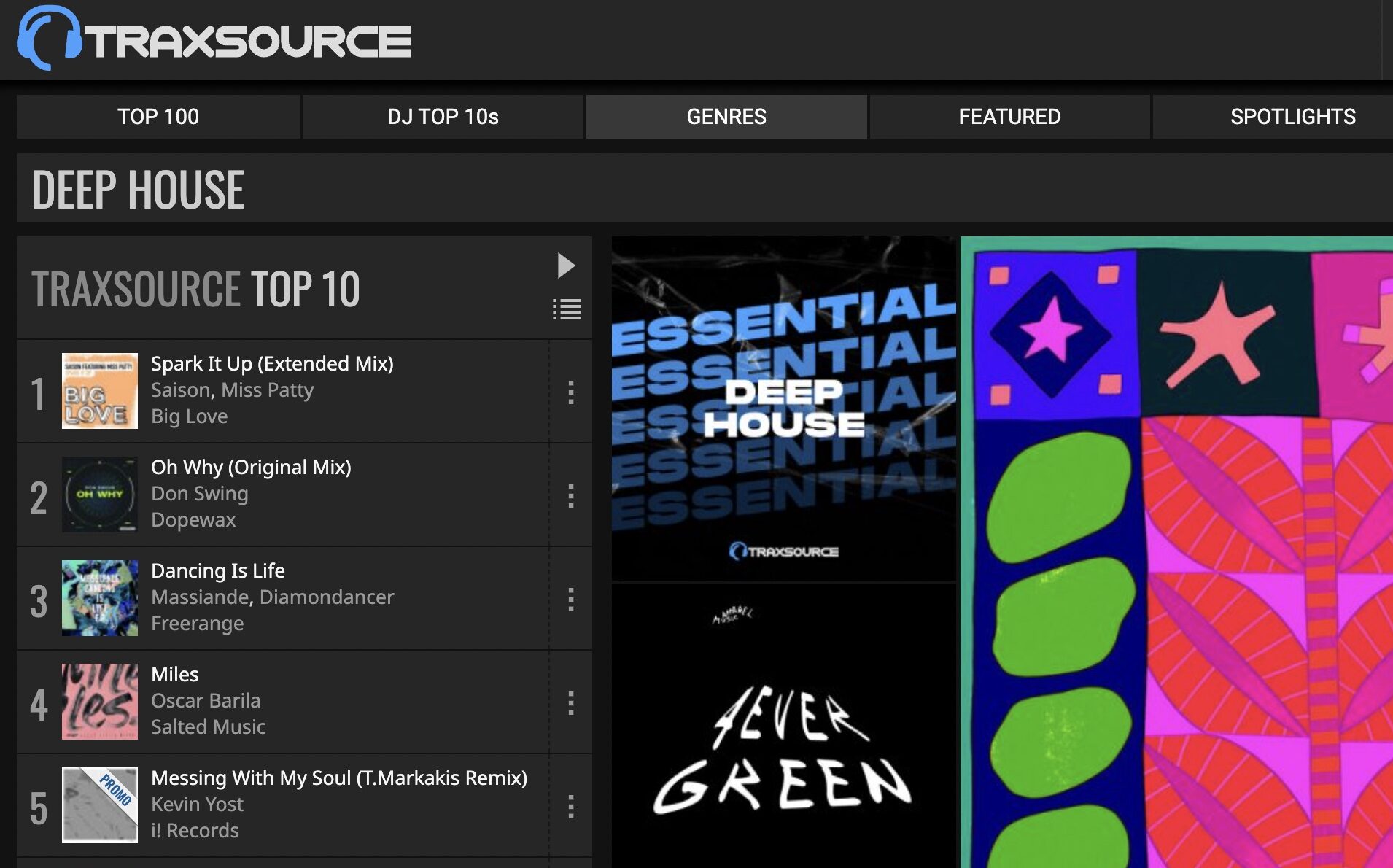This screenshot has width=1393, height=868.
Task: Open the Top 10 list view icon
Action: pyautogui.click(x=567, y=309)
